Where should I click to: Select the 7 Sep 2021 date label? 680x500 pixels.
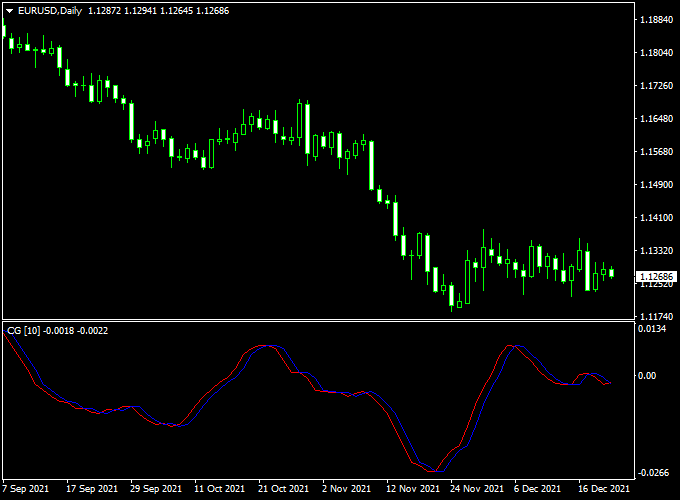tap(25, 489)
